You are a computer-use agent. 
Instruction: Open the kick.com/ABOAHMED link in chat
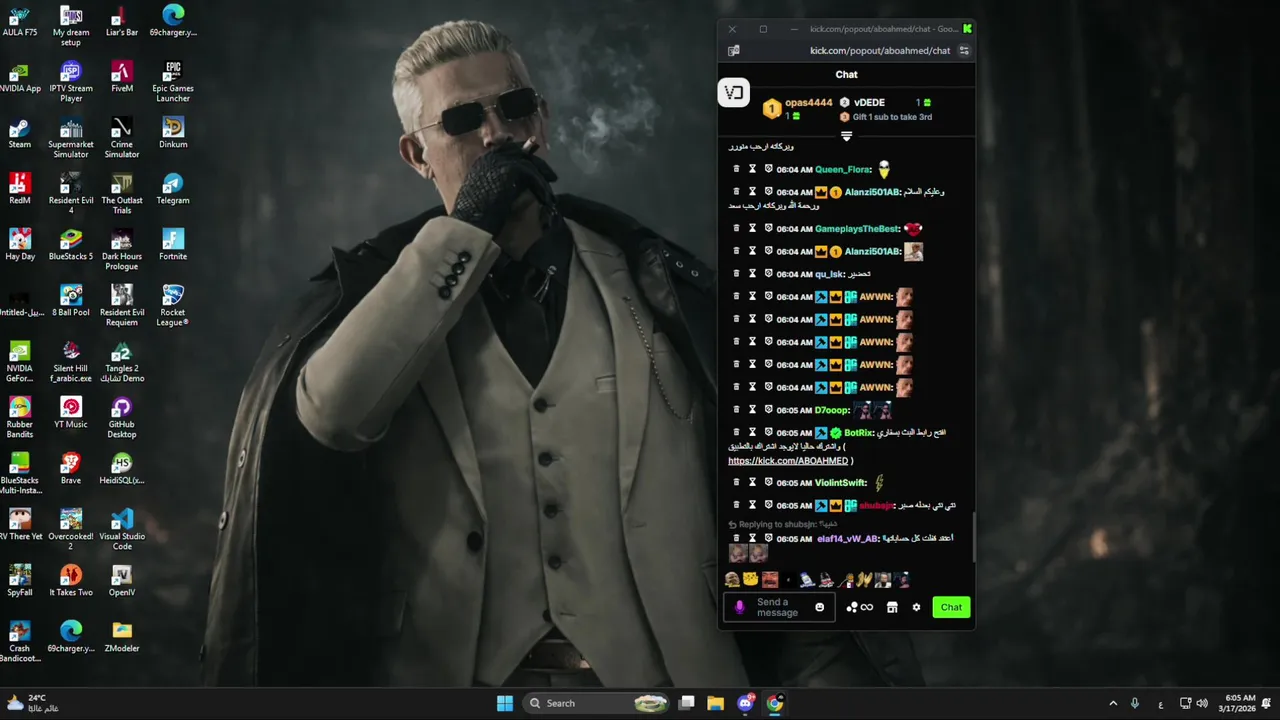point(787,461)
